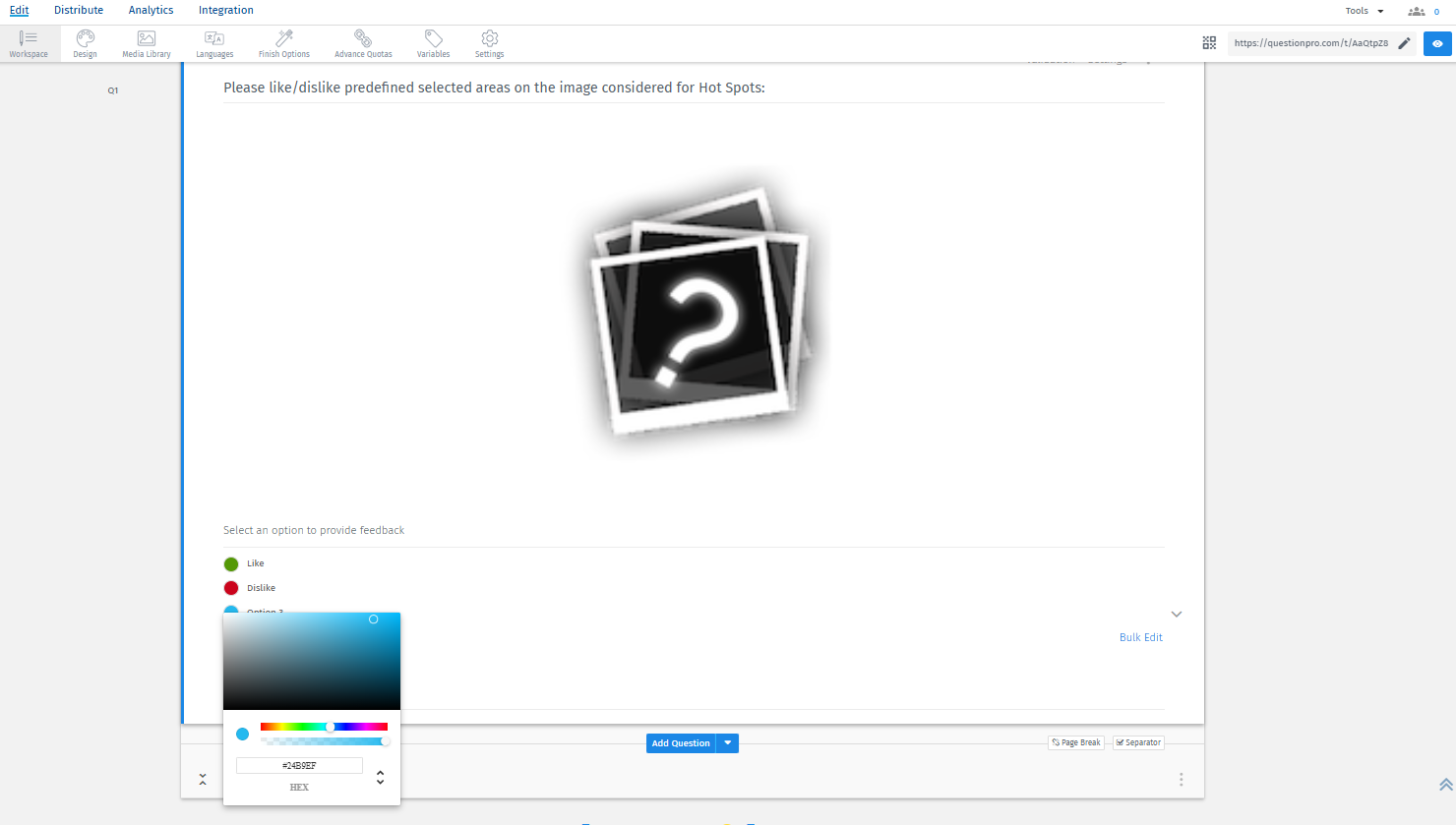Screen dimensions: 1456x825
Task: Open Finish Options
Action: click(283, 43)
